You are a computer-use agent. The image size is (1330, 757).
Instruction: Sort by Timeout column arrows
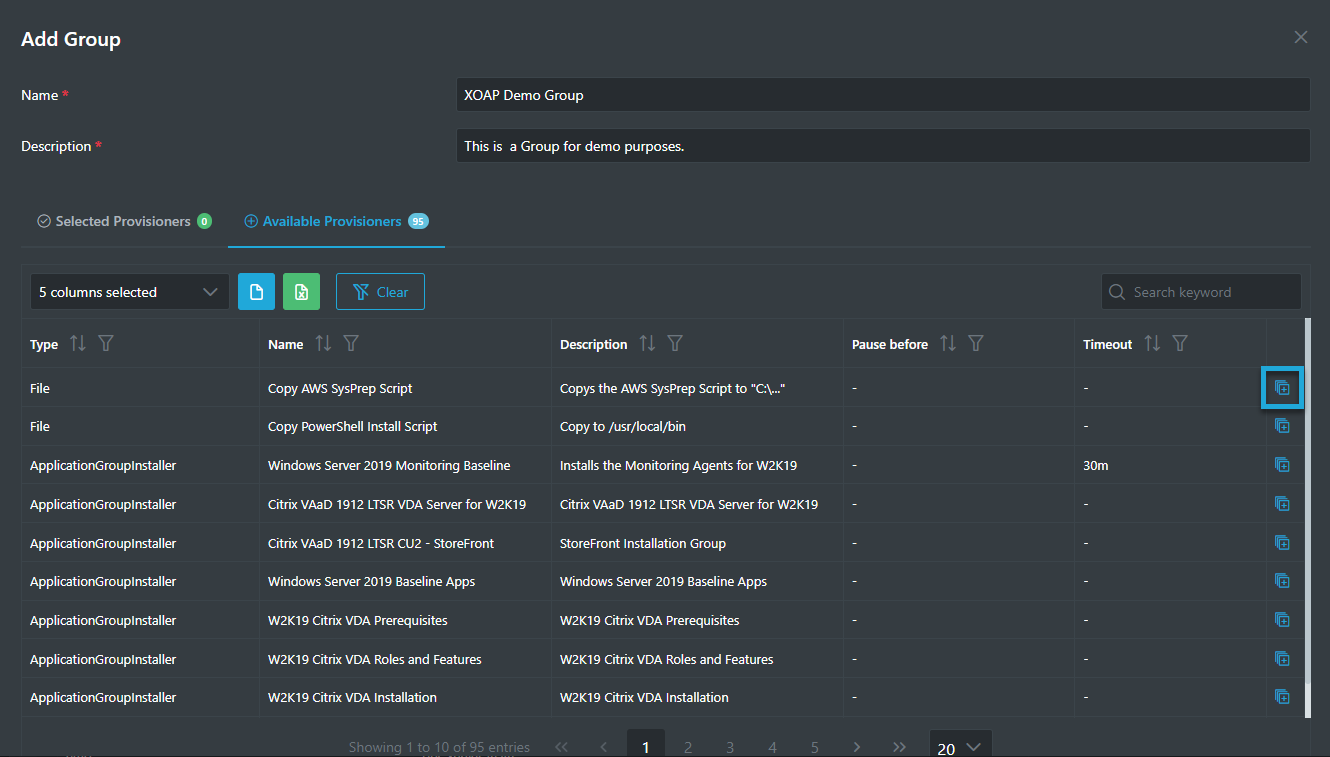(1152, 344)
